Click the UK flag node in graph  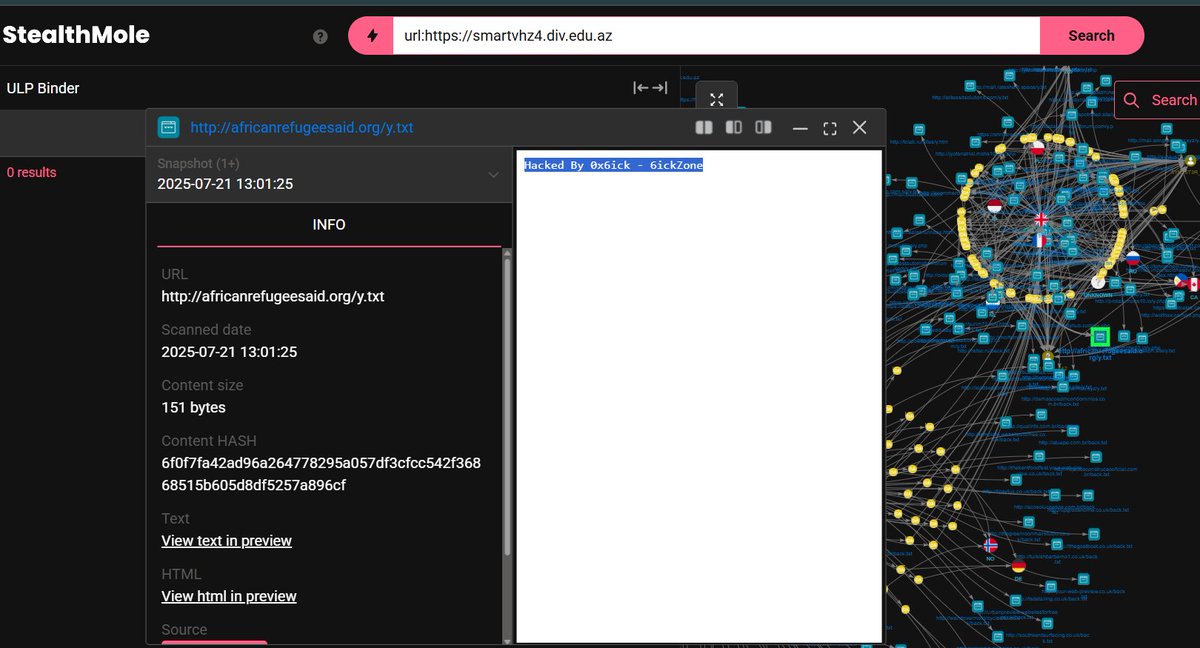[1041, 219]
